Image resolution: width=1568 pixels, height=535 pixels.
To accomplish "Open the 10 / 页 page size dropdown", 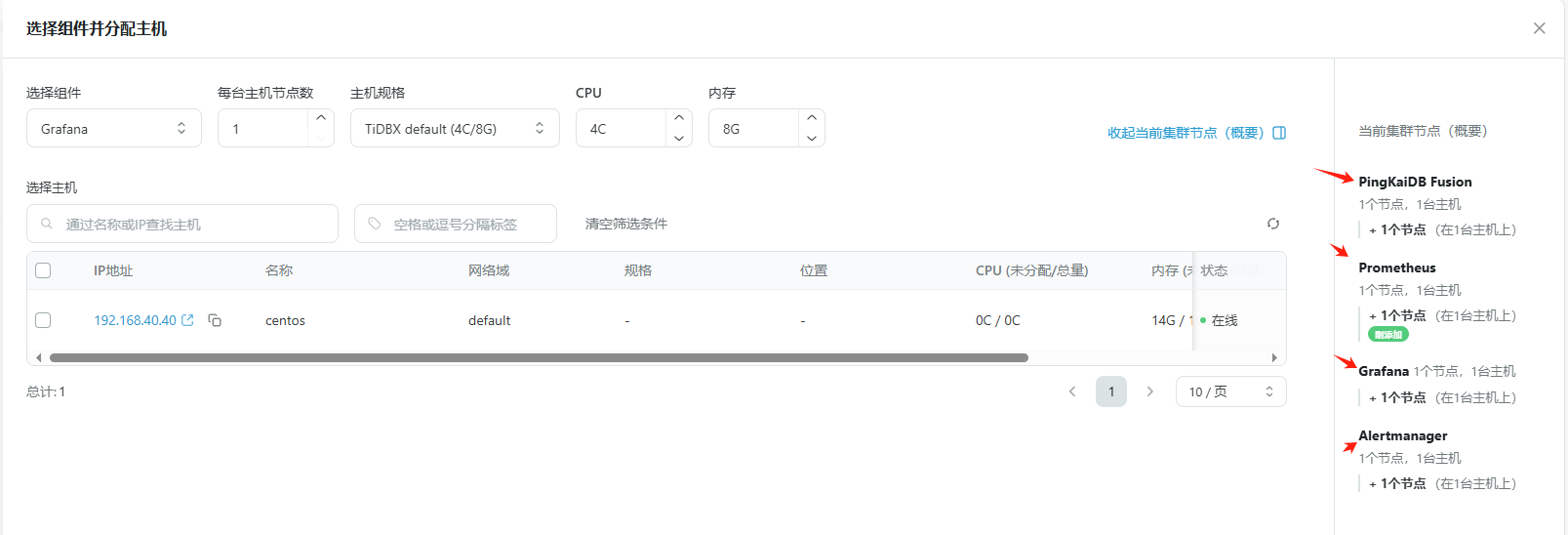I will [x=1231, y=391].
